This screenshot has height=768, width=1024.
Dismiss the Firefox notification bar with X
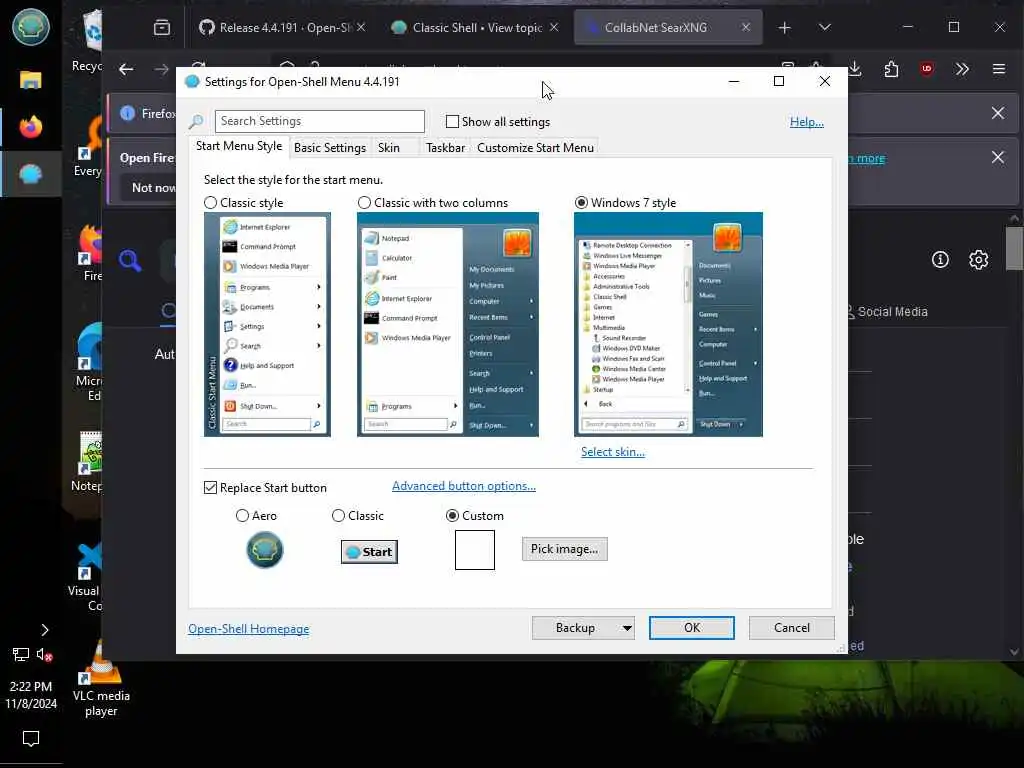pyautogui.click(x=997, y=113)
